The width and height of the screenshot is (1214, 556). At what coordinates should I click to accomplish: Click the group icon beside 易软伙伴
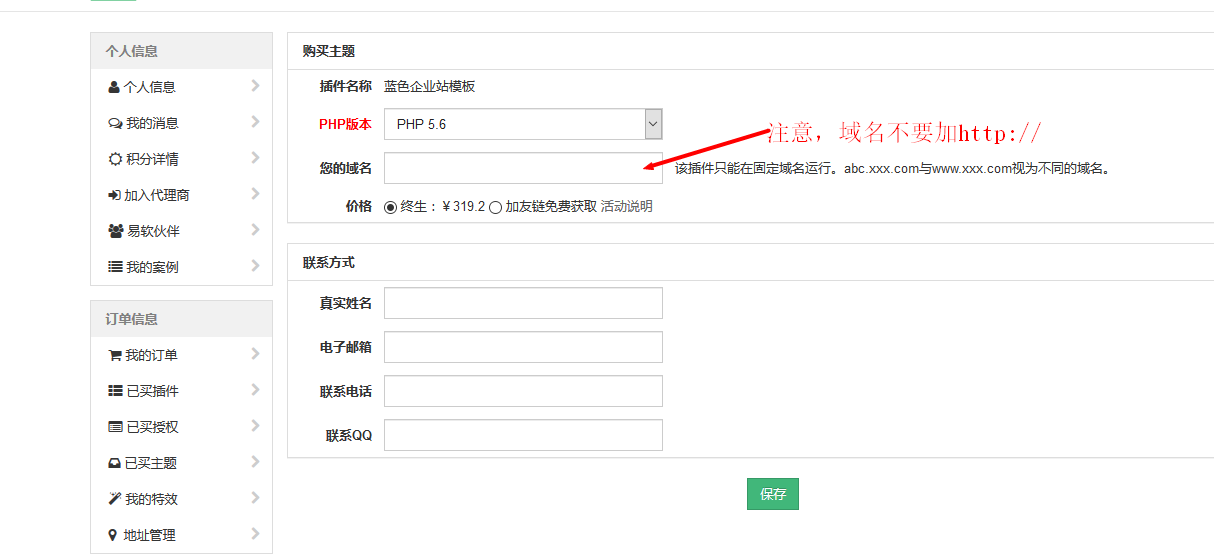[x=115, y=231]
